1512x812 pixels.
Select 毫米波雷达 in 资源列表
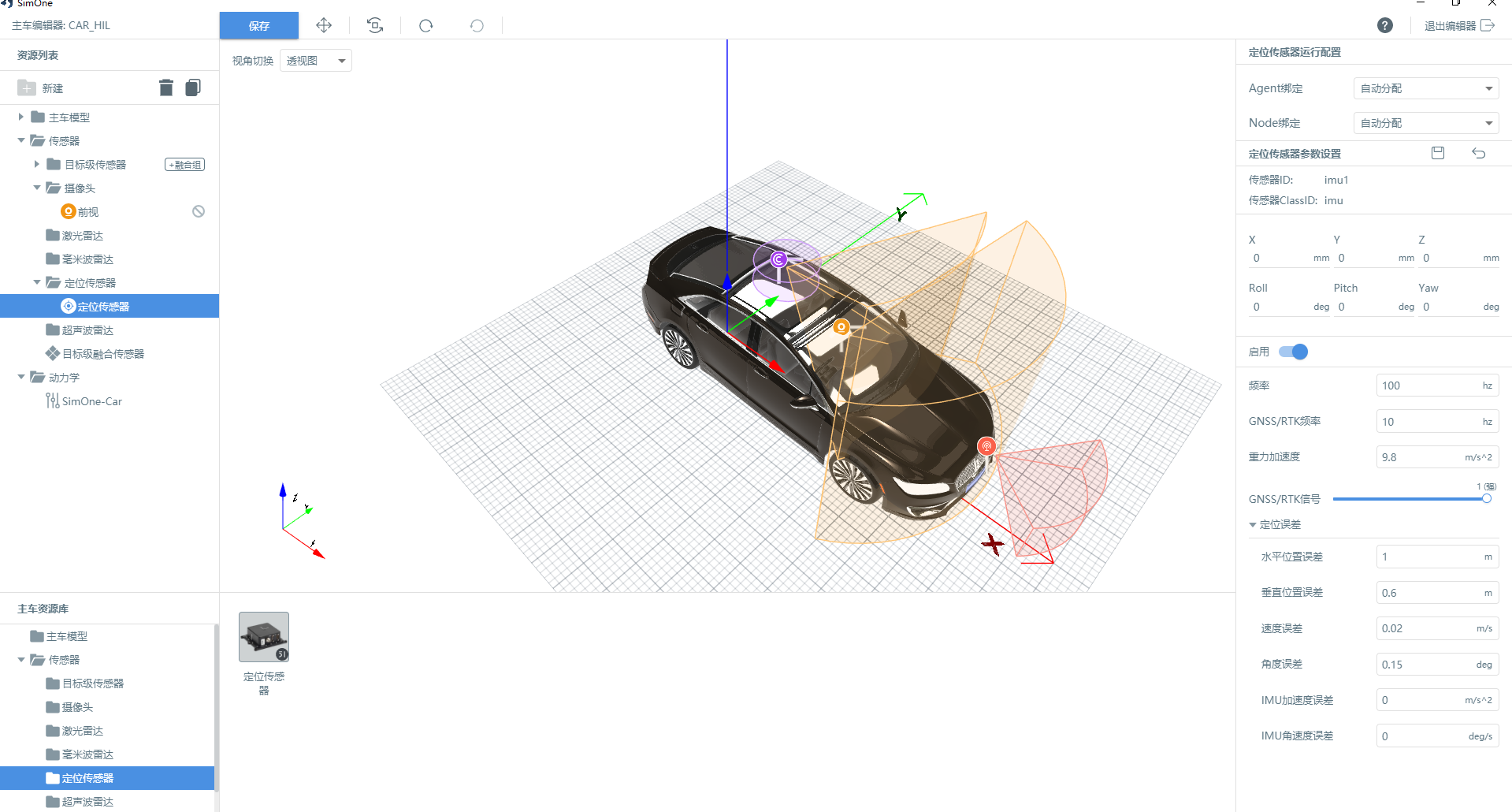pyautogui.click(x=87, y=259)
